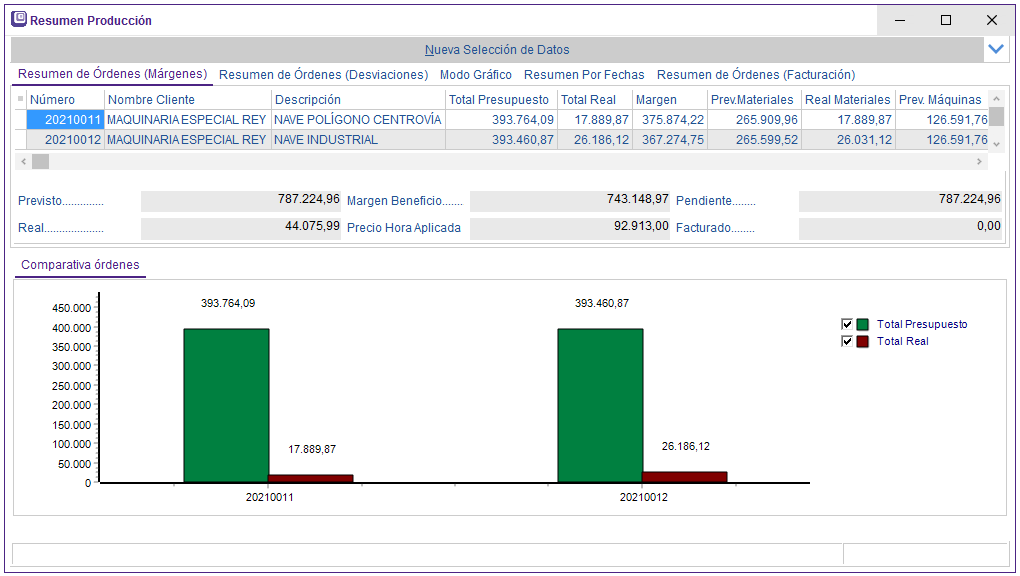
Task: Toggle the Total Real legend checkbox
Action: click(x=847, y=341)
